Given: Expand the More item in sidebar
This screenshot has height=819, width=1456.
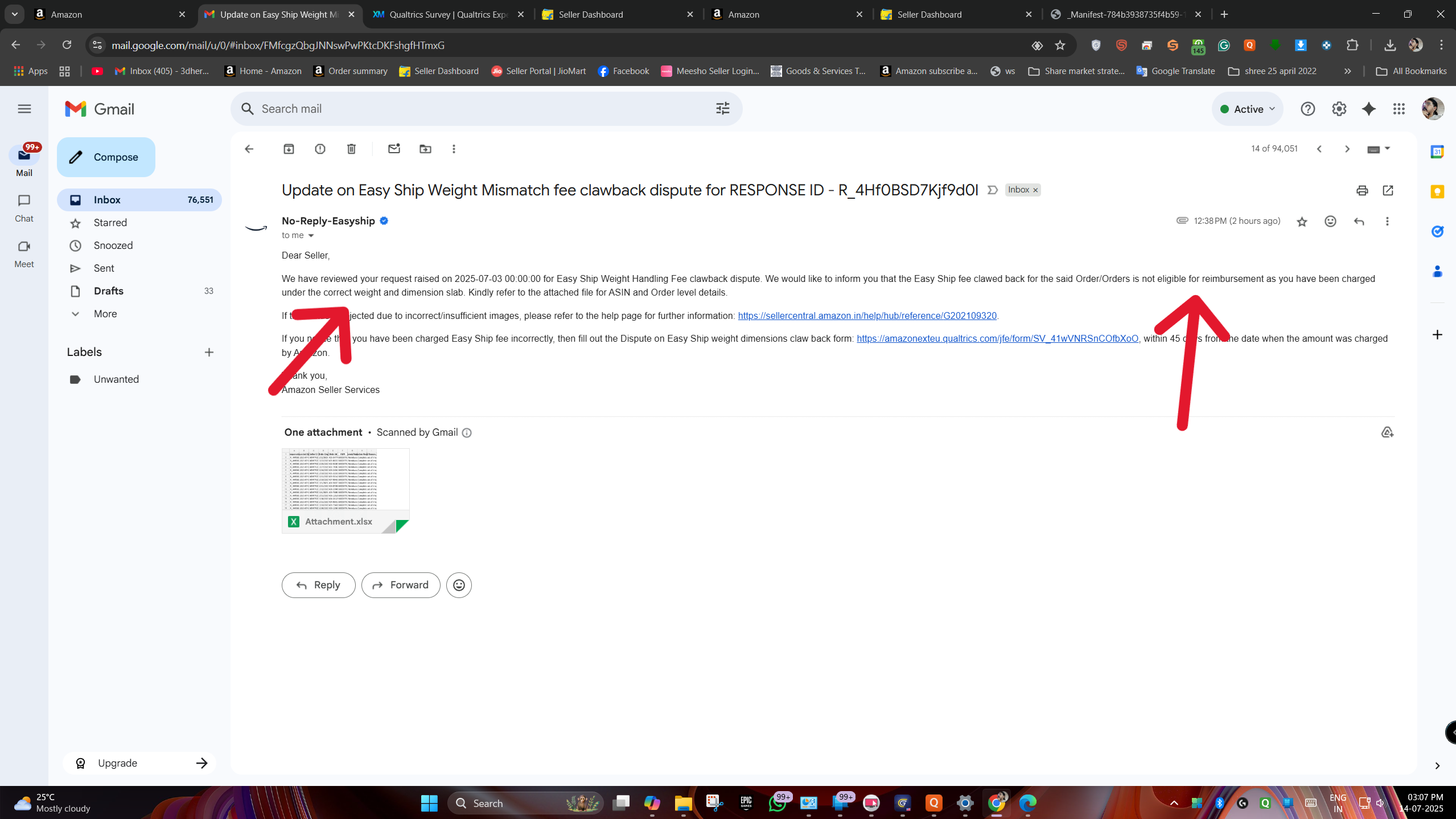Looking at the screenshot, I should tap(105, 314).
